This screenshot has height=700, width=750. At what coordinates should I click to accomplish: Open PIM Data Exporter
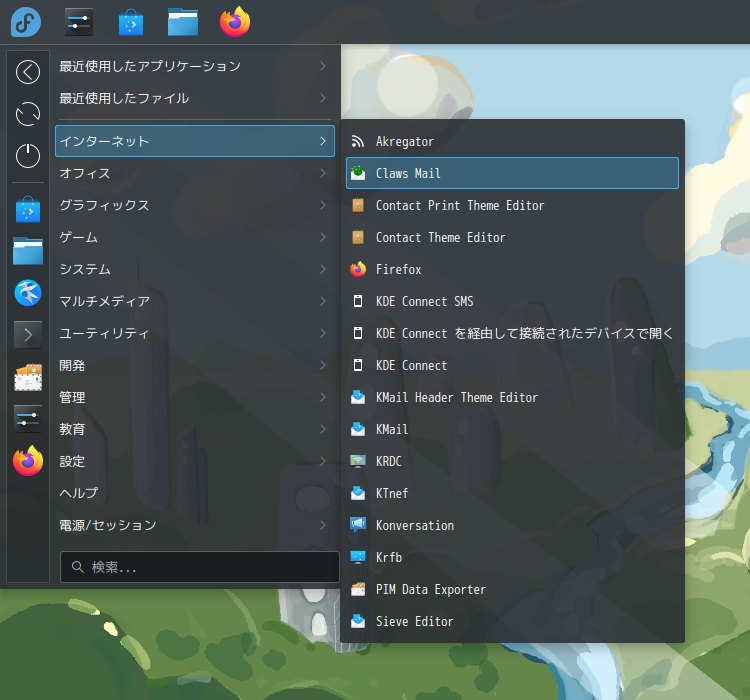[x=512, y=589]
